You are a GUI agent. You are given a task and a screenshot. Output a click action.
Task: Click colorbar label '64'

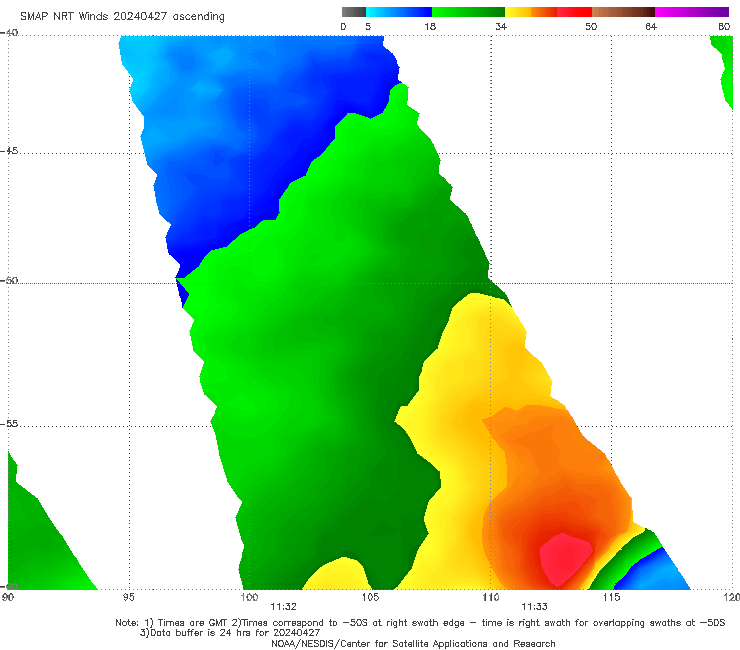(651, 27)
